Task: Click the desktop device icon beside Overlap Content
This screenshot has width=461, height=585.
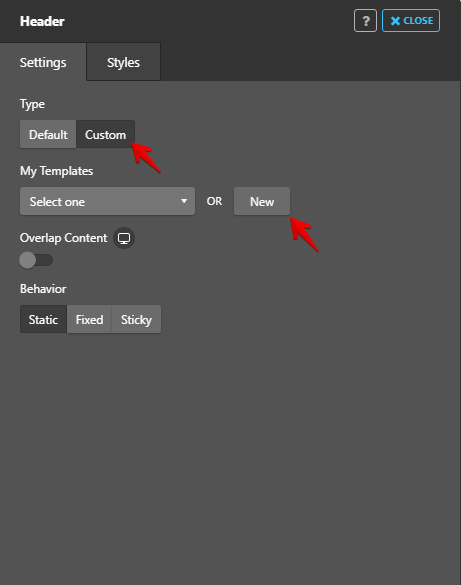Action: [x=124, y=238]
